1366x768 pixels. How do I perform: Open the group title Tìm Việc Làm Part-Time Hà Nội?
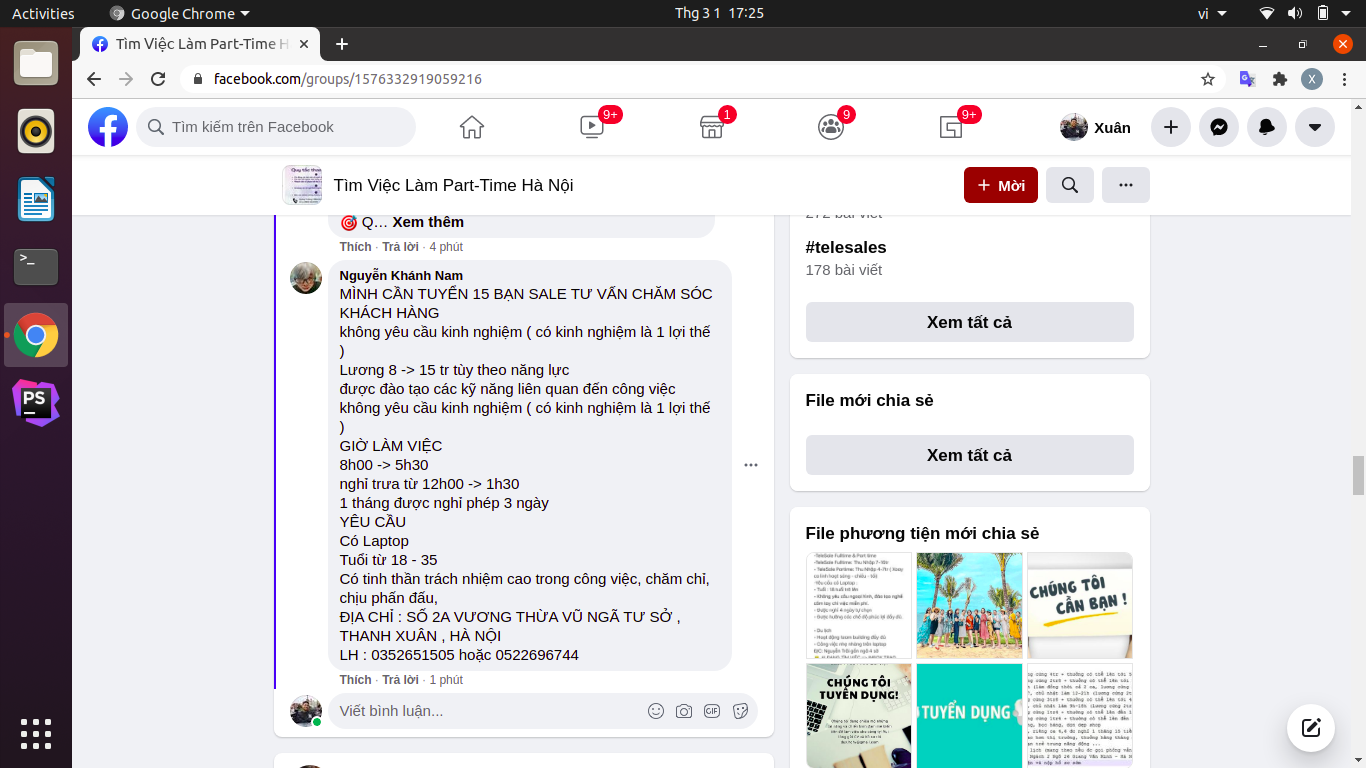pyautogui.click(x=453, y=185)
